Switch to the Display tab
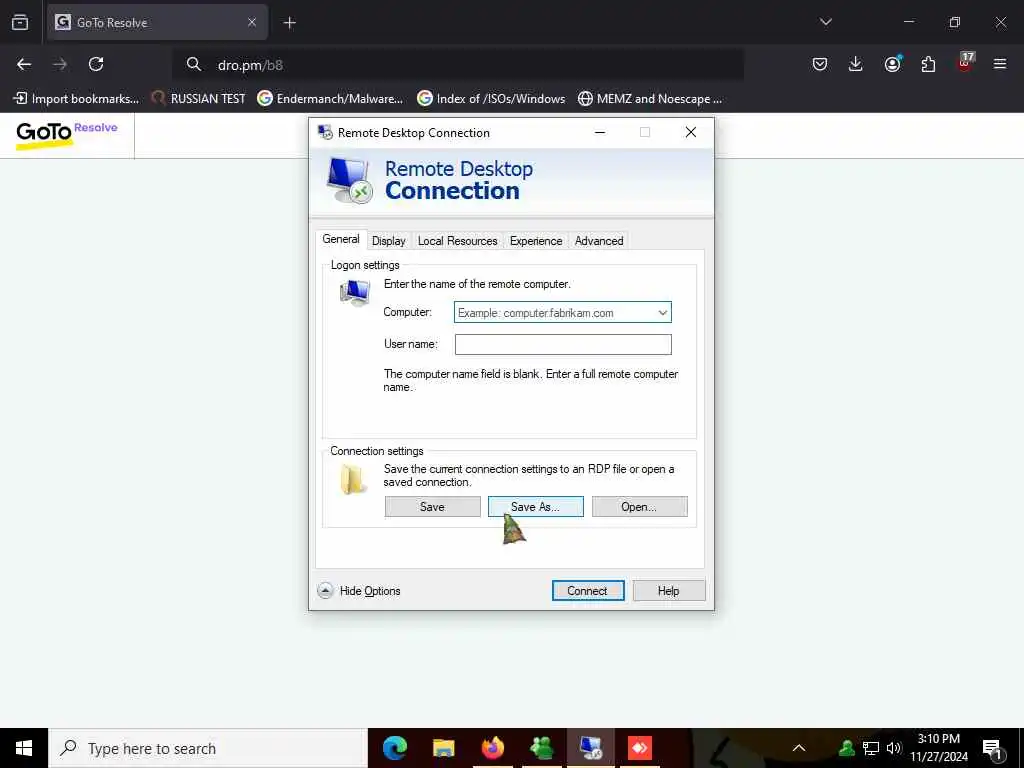1024x768 pixels. (389, 241)
